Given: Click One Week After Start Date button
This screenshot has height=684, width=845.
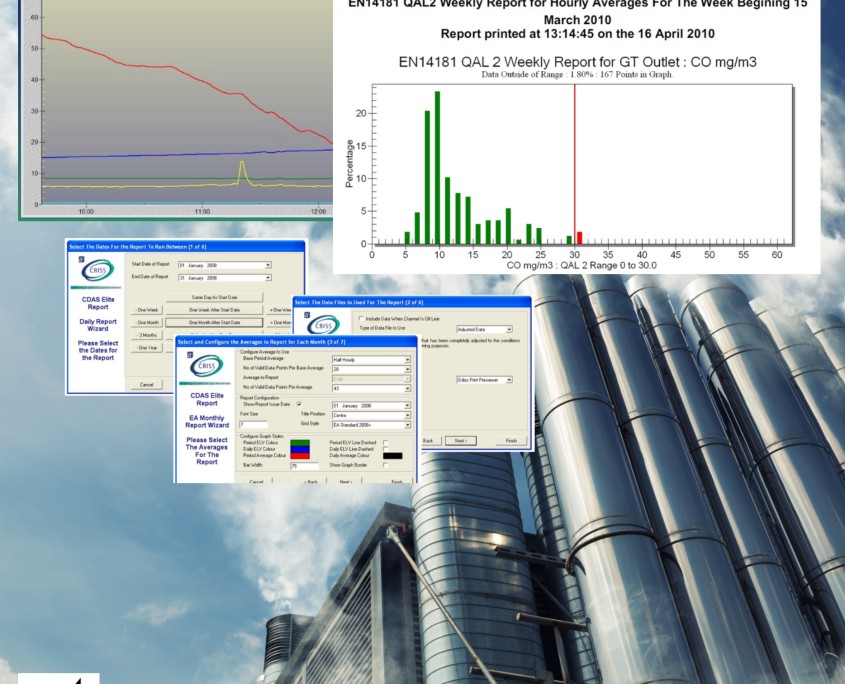Looking at the screenshot, I should [x=214, y=310].
